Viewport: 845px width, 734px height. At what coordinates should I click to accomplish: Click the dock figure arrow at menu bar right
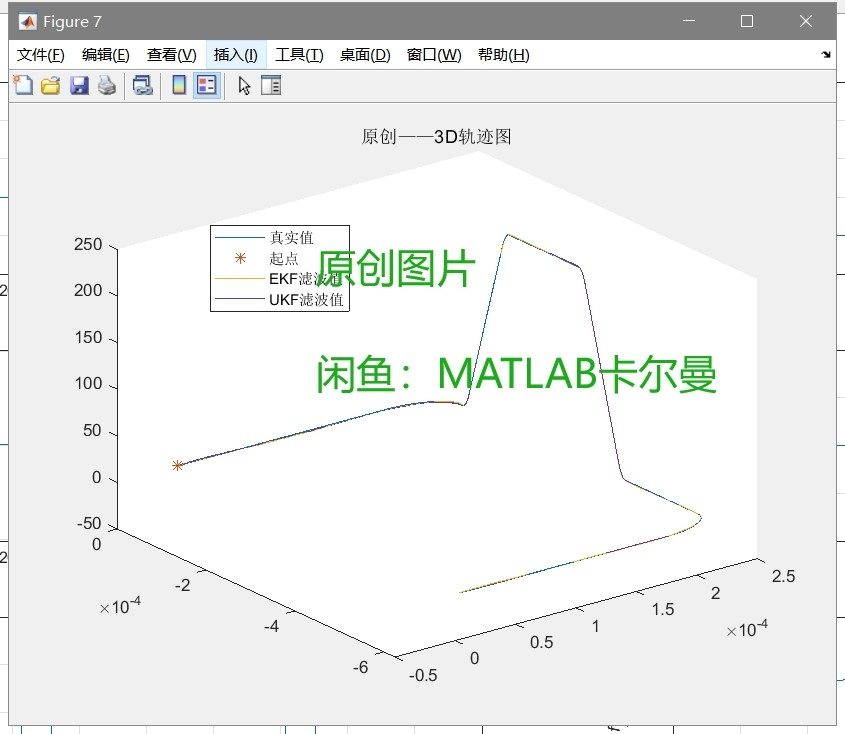tap(826, 54)
